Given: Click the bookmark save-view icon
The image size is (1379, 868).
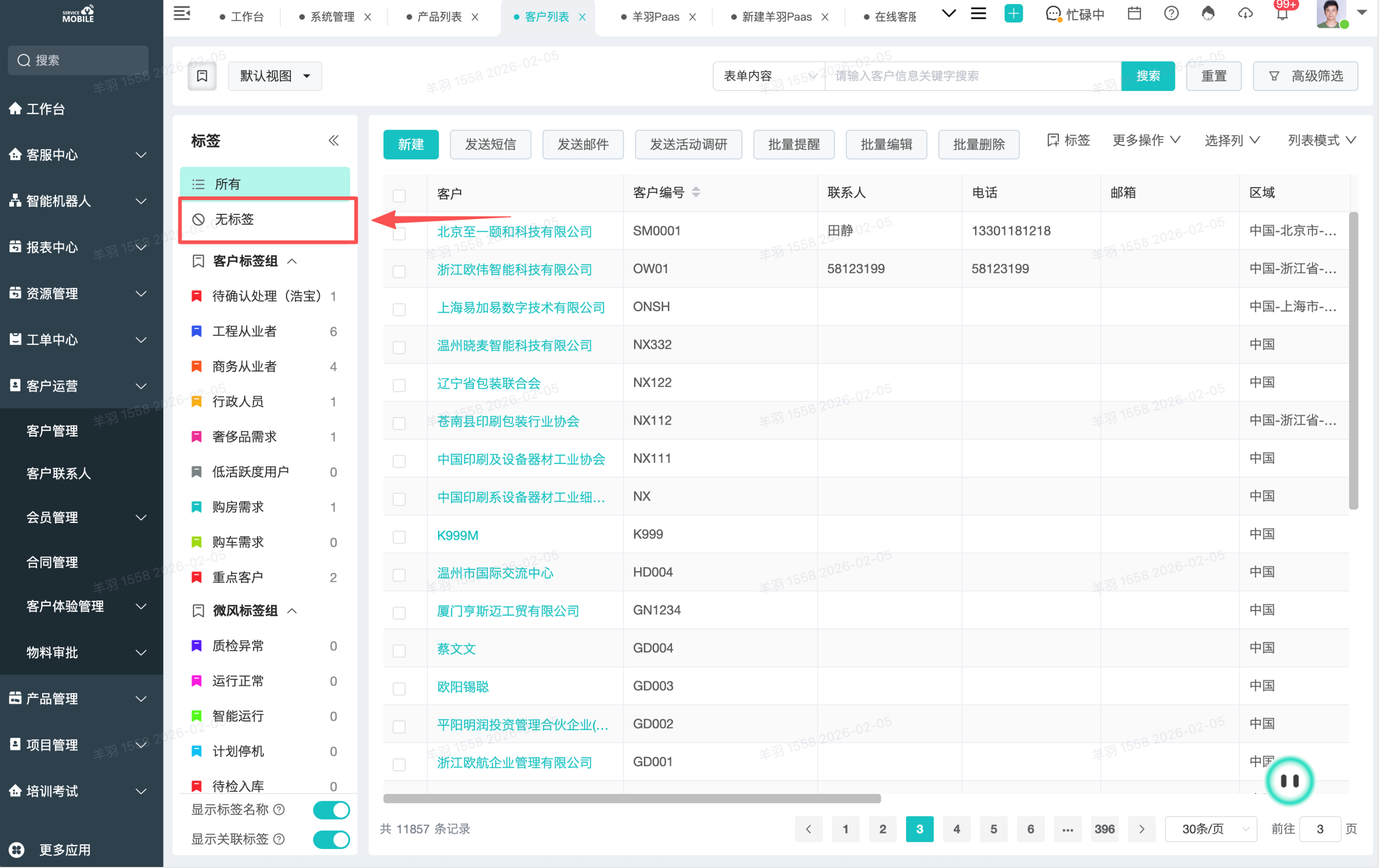Looking at the screenshot, I should (x=202, y=76).
